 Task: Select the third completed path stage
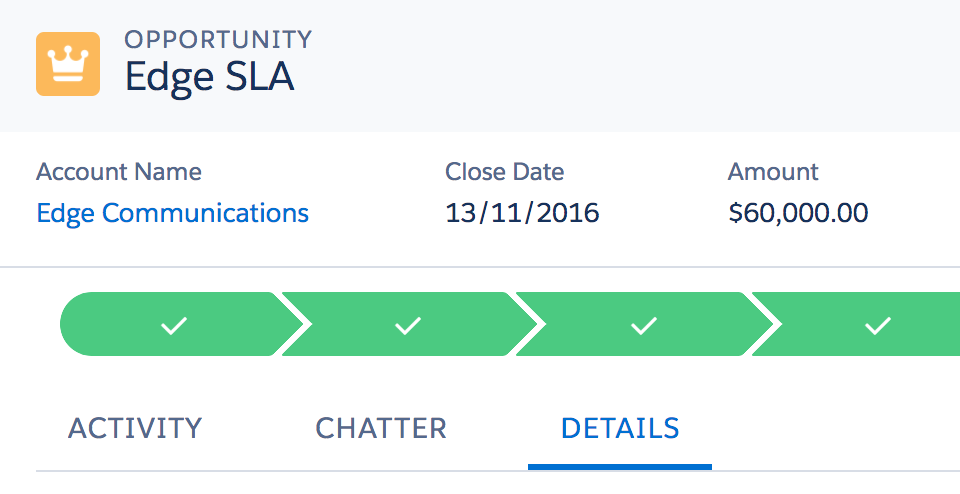(x=644, y=324)
